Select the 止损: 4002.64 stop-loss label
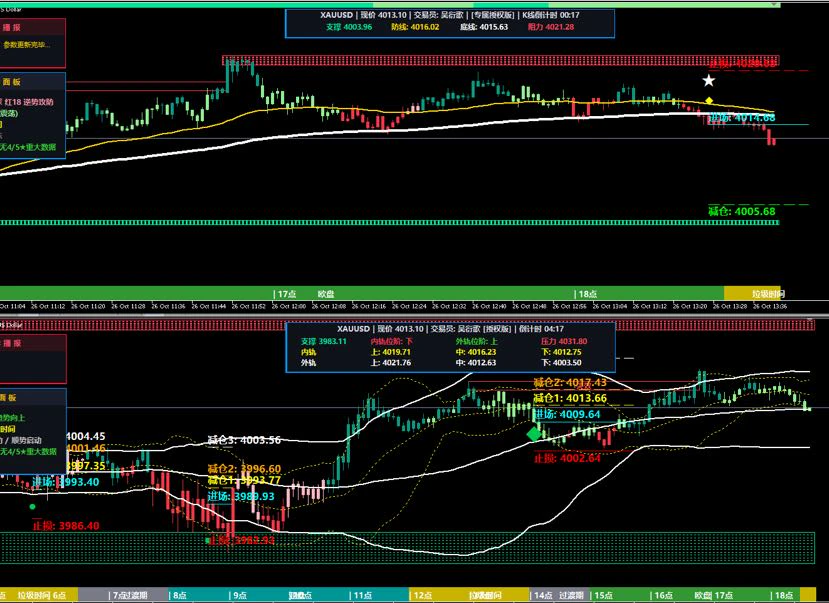The height and width of the screenshot is (603, 829). click(567, 458)
